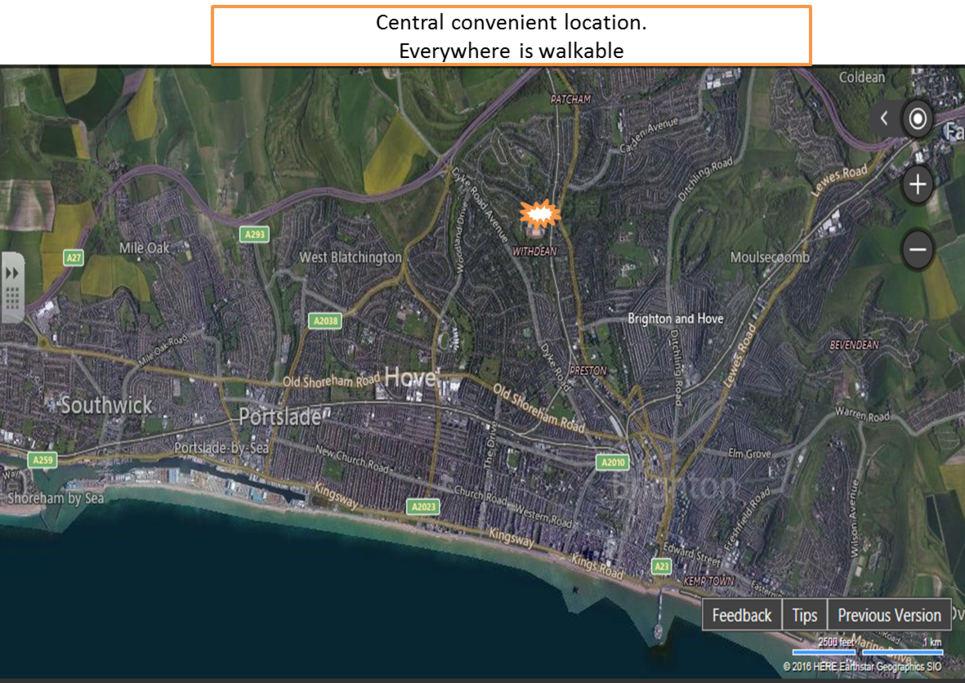Click the A293 road shield
965x683 pixels.
pyautogui.click(x=254, y=234)
